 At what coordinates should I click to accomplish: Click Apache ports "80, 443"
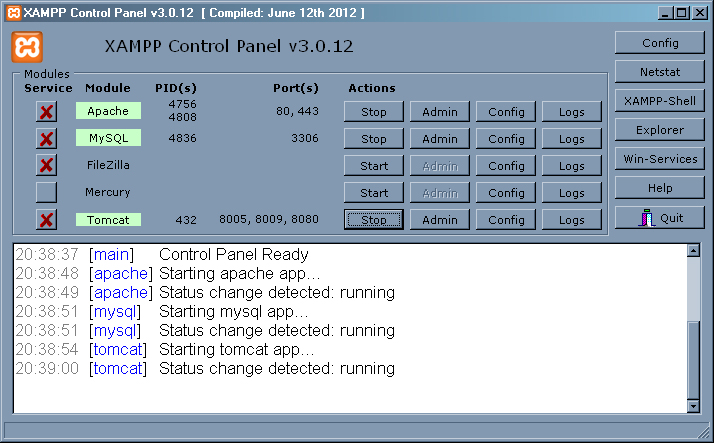(x=297, y=111)
